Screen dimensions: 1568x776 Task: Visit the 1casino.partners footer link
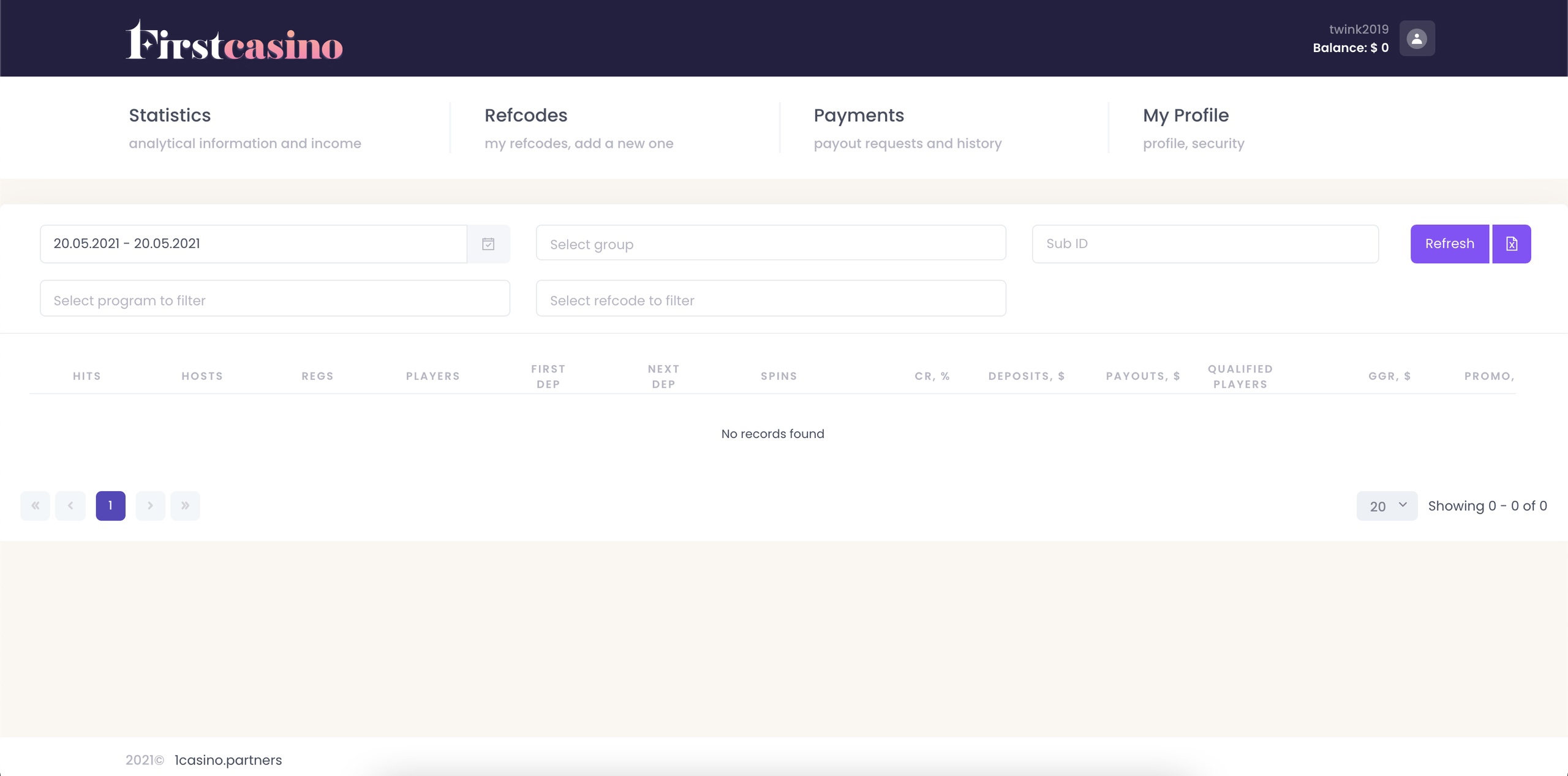pos(228,760)
